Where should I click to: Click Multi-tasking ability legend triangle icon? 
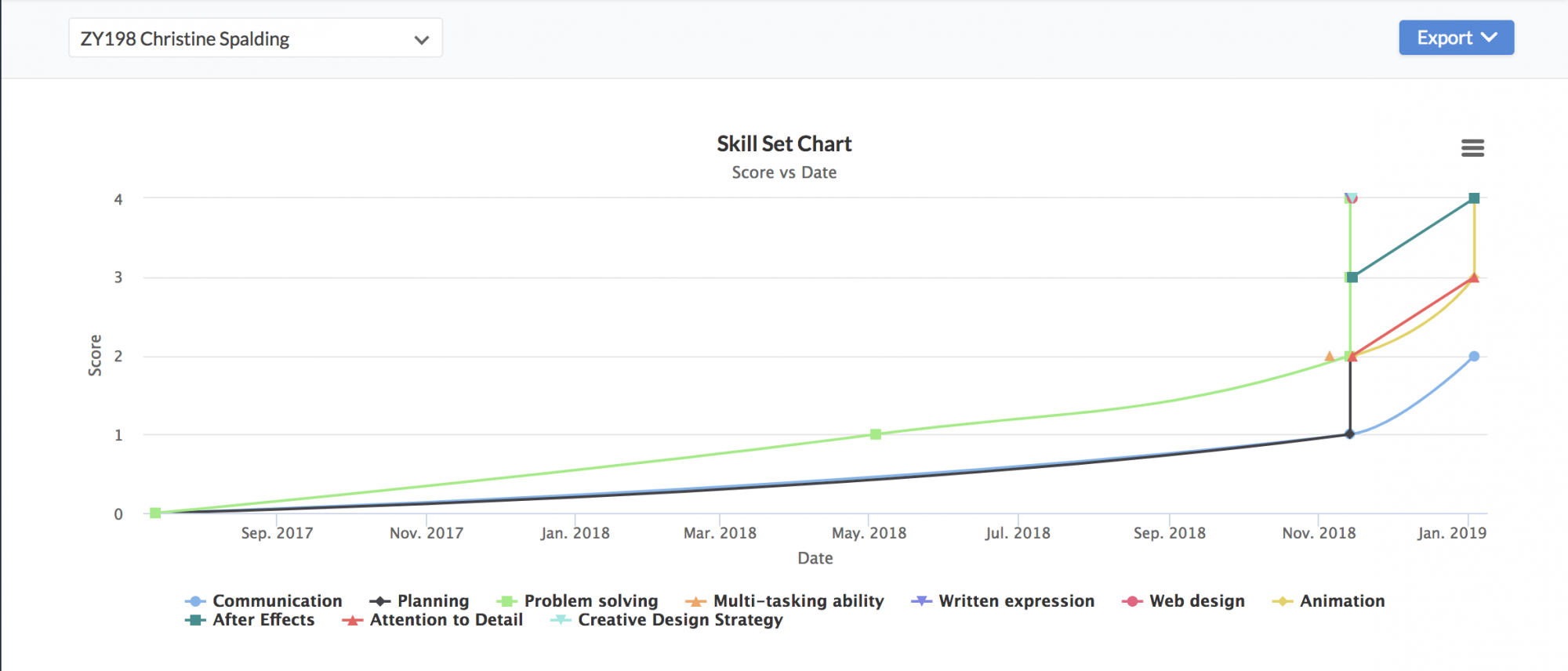coord(695,602)
